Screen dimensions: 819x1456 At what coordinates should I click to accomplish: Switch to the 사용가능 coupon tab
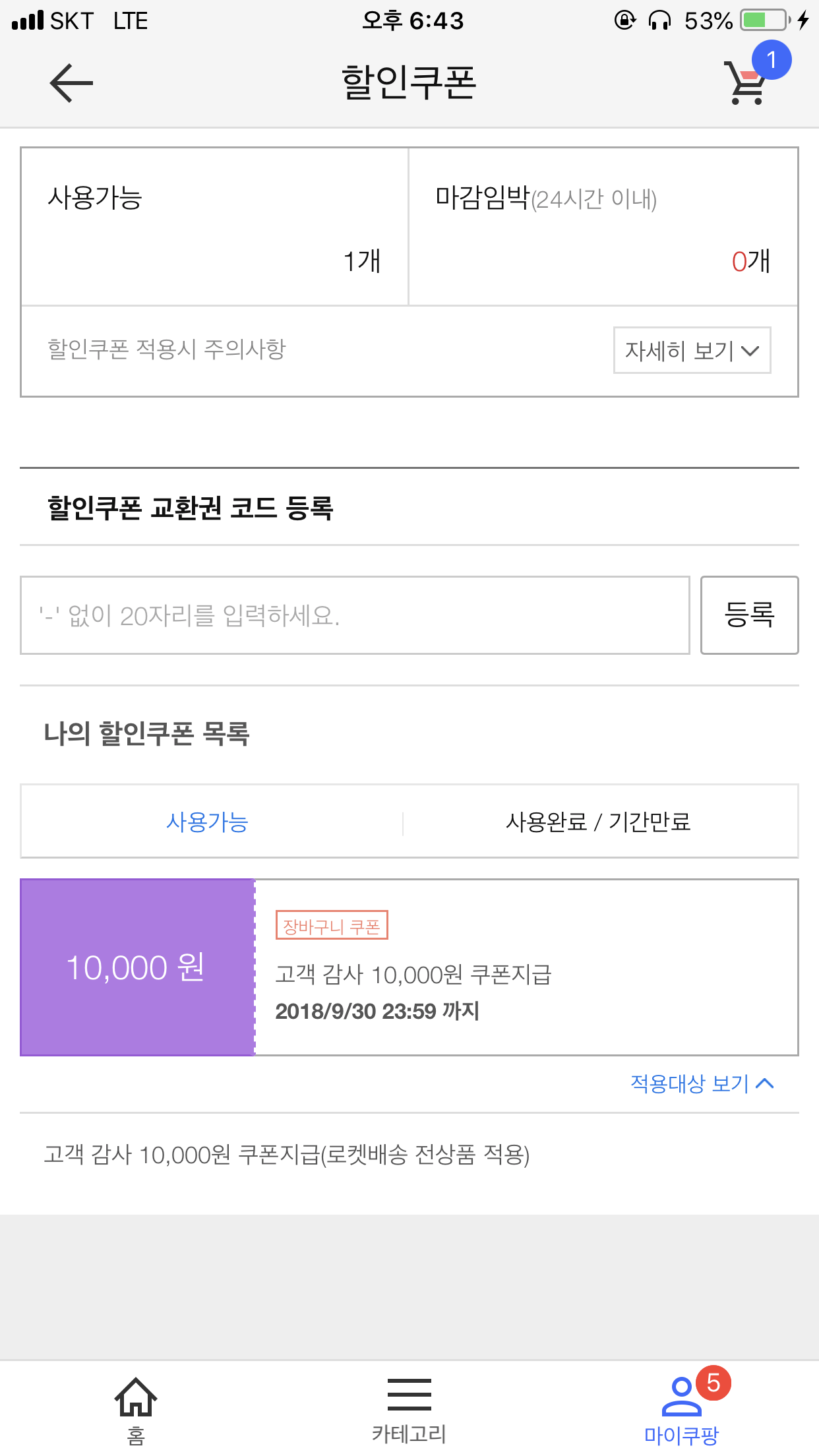click(x=207, y=822)
